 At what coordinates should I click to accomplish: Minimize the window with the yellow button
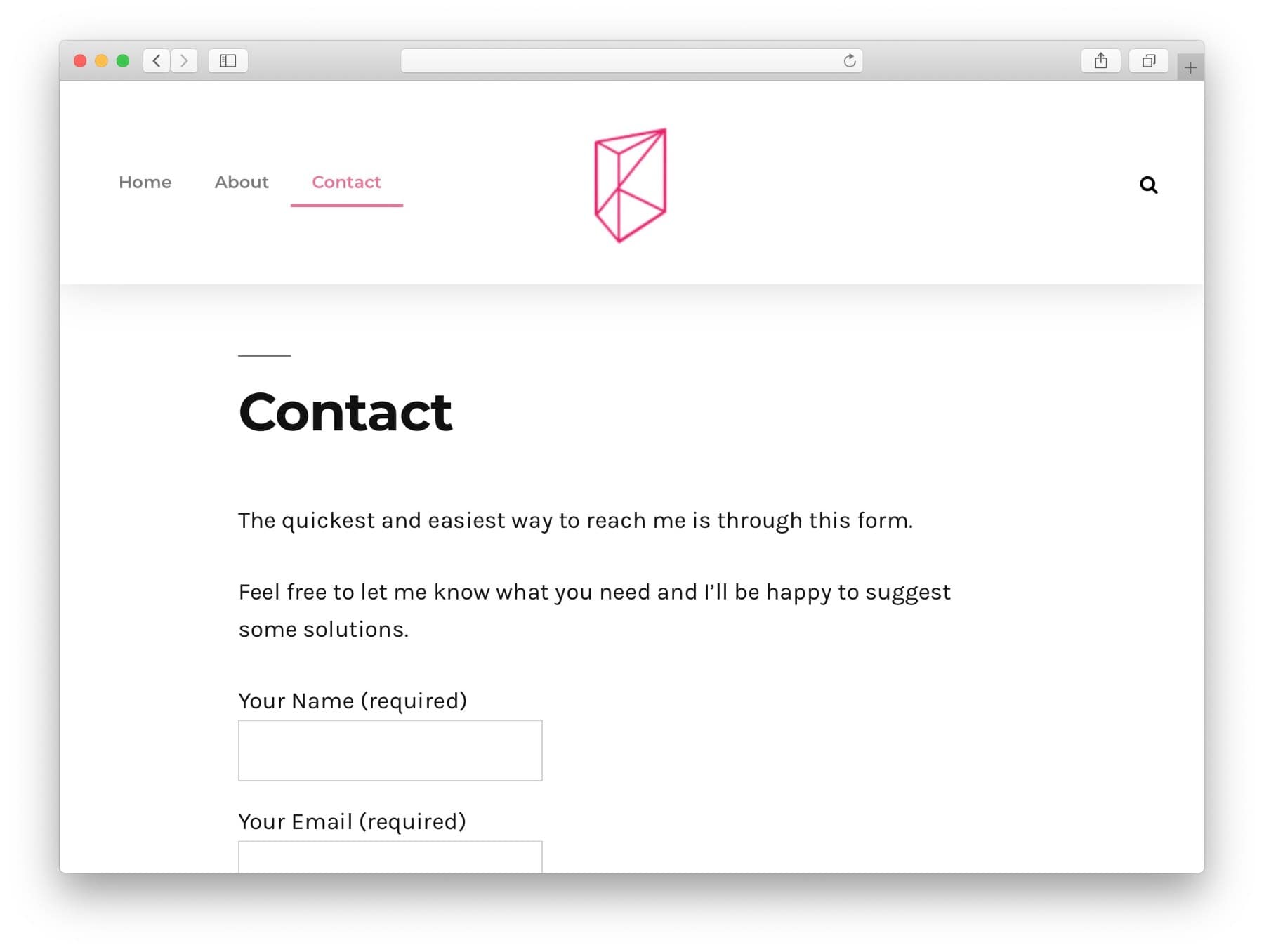tap(100, 60)
